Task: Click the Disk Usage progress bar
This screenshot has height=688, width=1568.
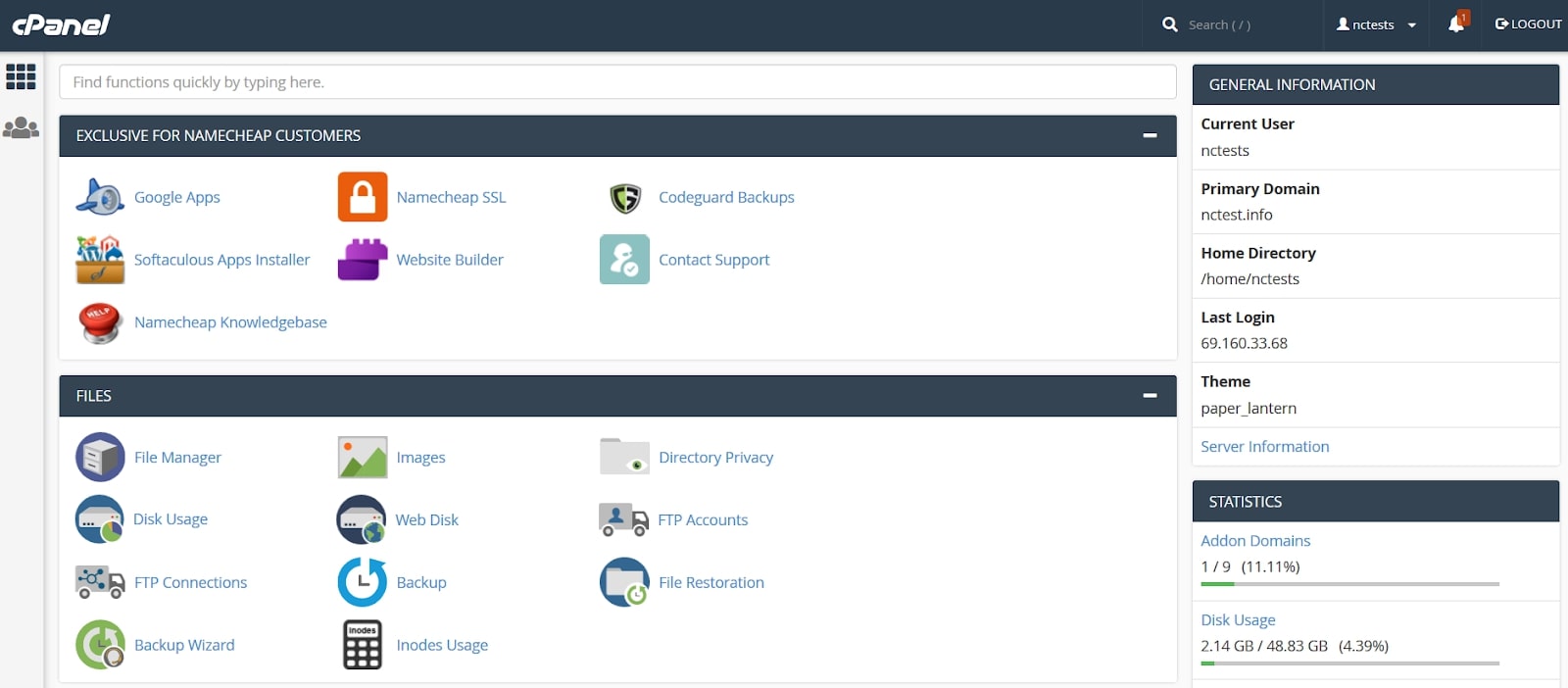Action: click(x=1349, y=663)
